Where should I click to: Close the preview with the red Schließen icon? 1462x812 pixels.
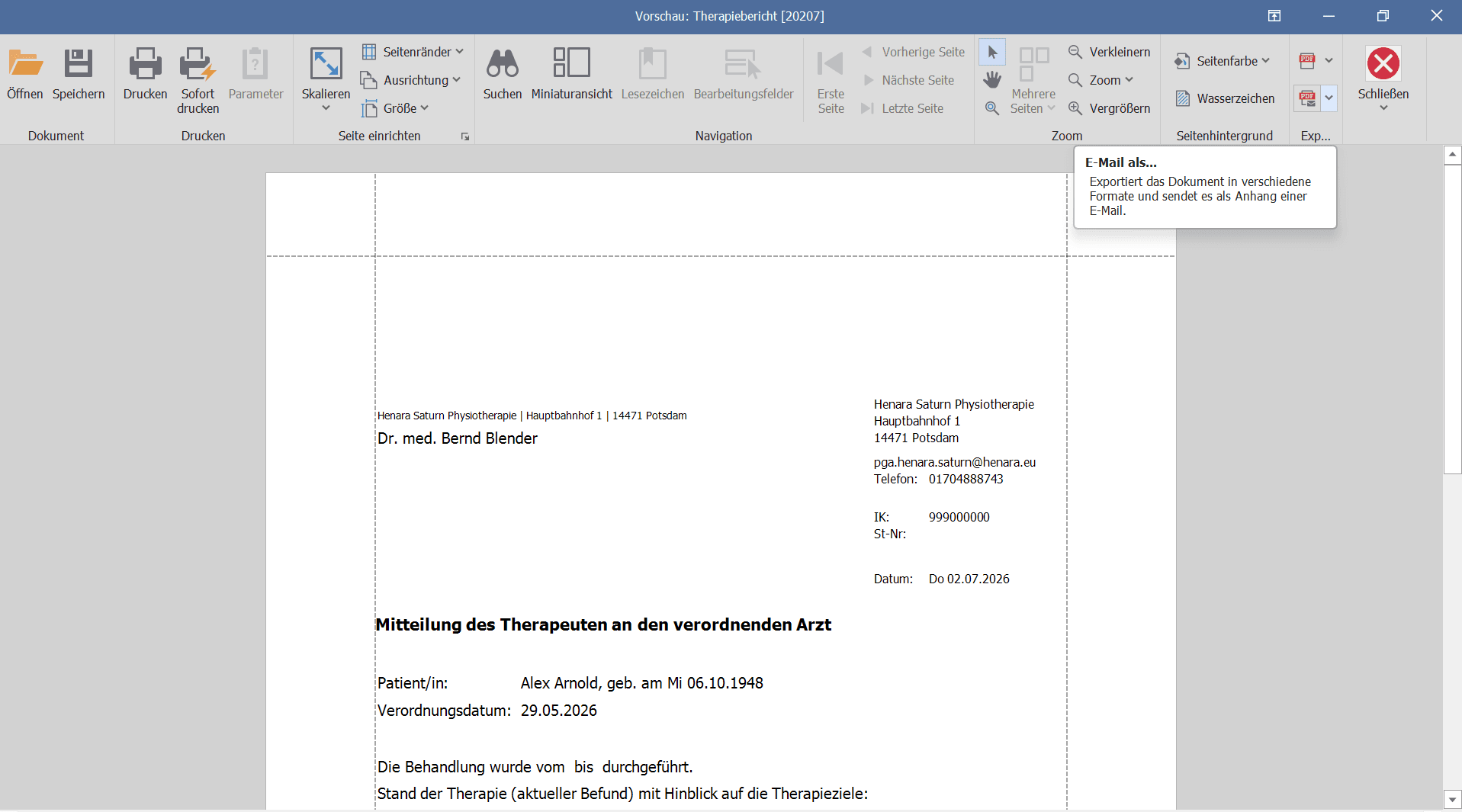[x=1383, y=63]
